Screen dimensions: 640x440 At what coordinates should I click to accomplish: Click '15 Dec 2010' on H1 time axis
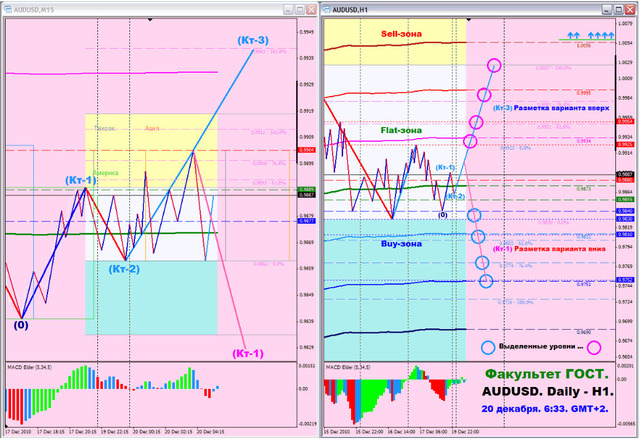(x=336, y=431)
